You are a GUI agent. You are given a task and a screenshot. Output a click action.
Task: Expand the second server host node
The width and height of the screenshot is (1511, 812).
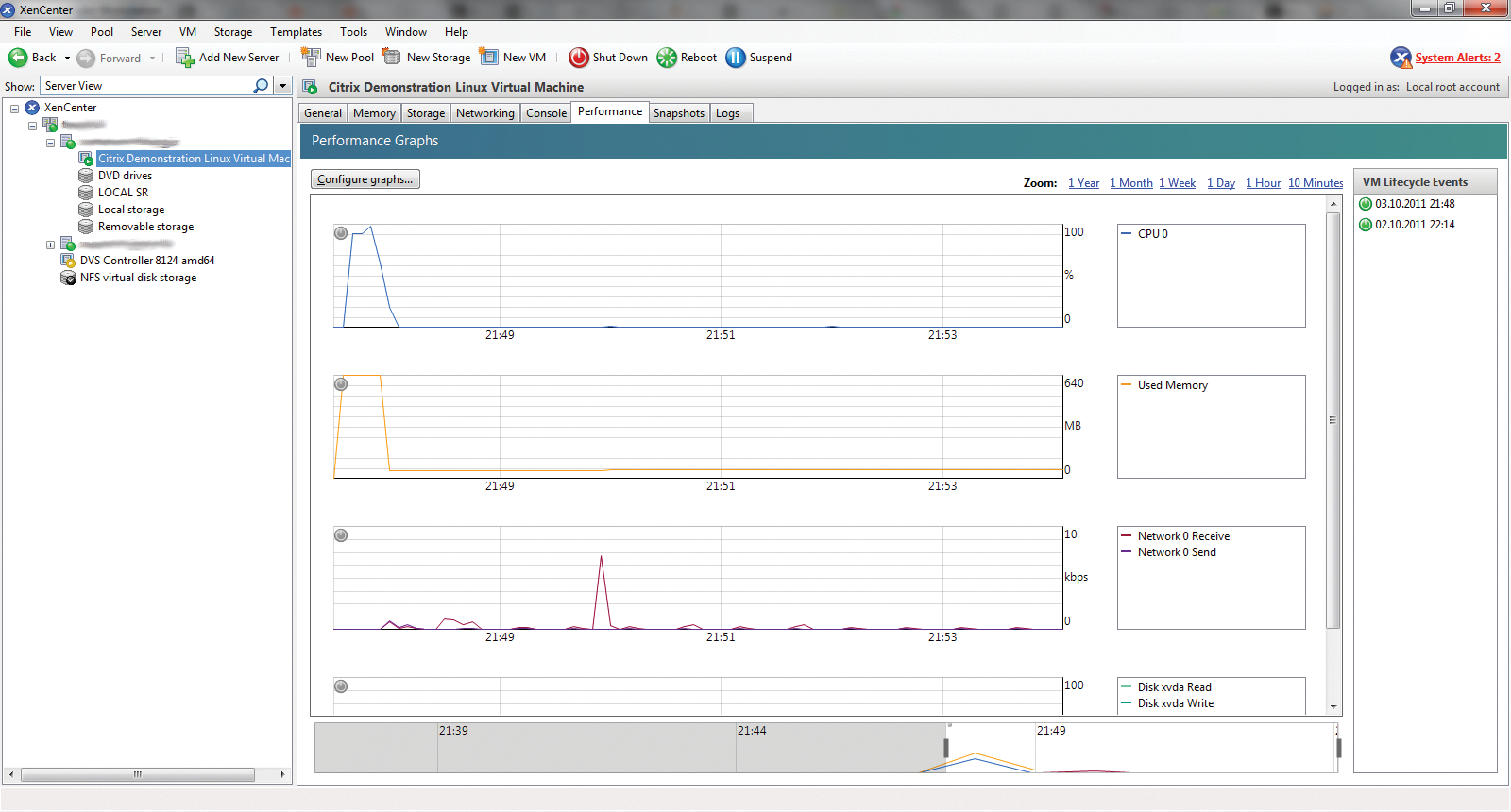(50, 245)
